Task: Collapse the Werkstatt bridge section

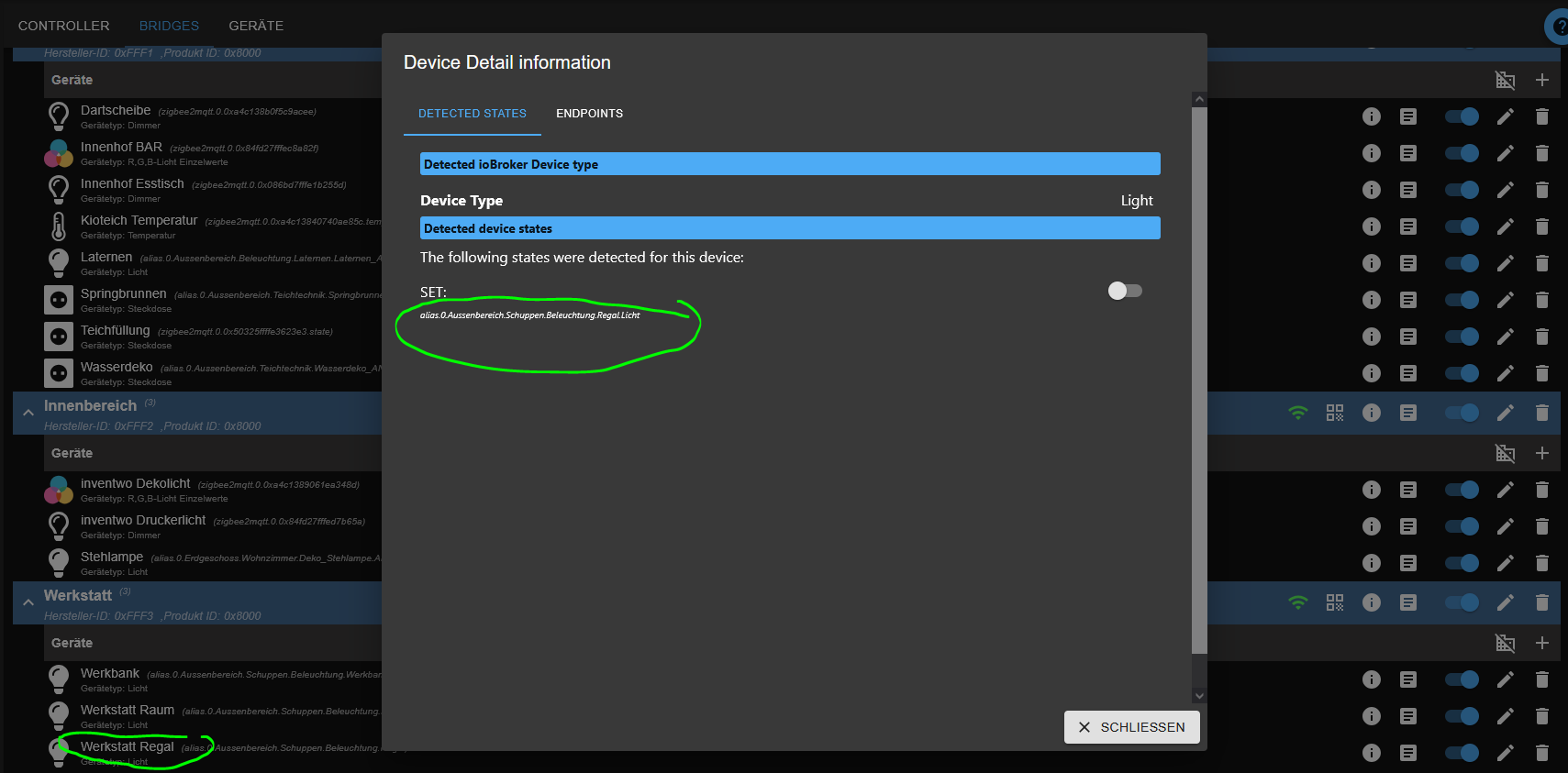Action: pyautogui.click(x=28, y=602)
